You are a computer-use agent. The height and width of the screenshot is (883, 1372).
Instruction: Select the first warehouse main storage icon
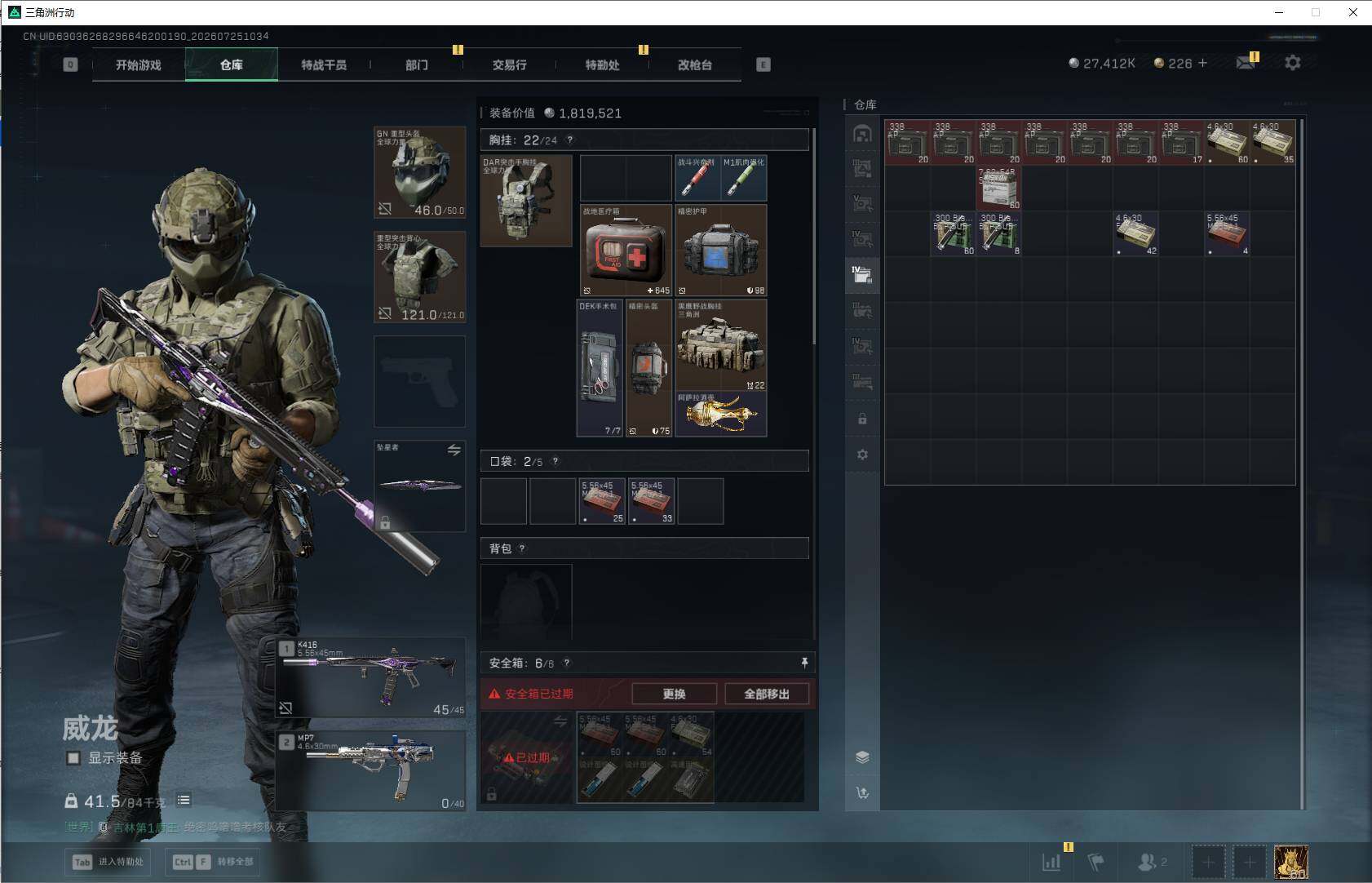pyautogui.click(x=862, y=134)
